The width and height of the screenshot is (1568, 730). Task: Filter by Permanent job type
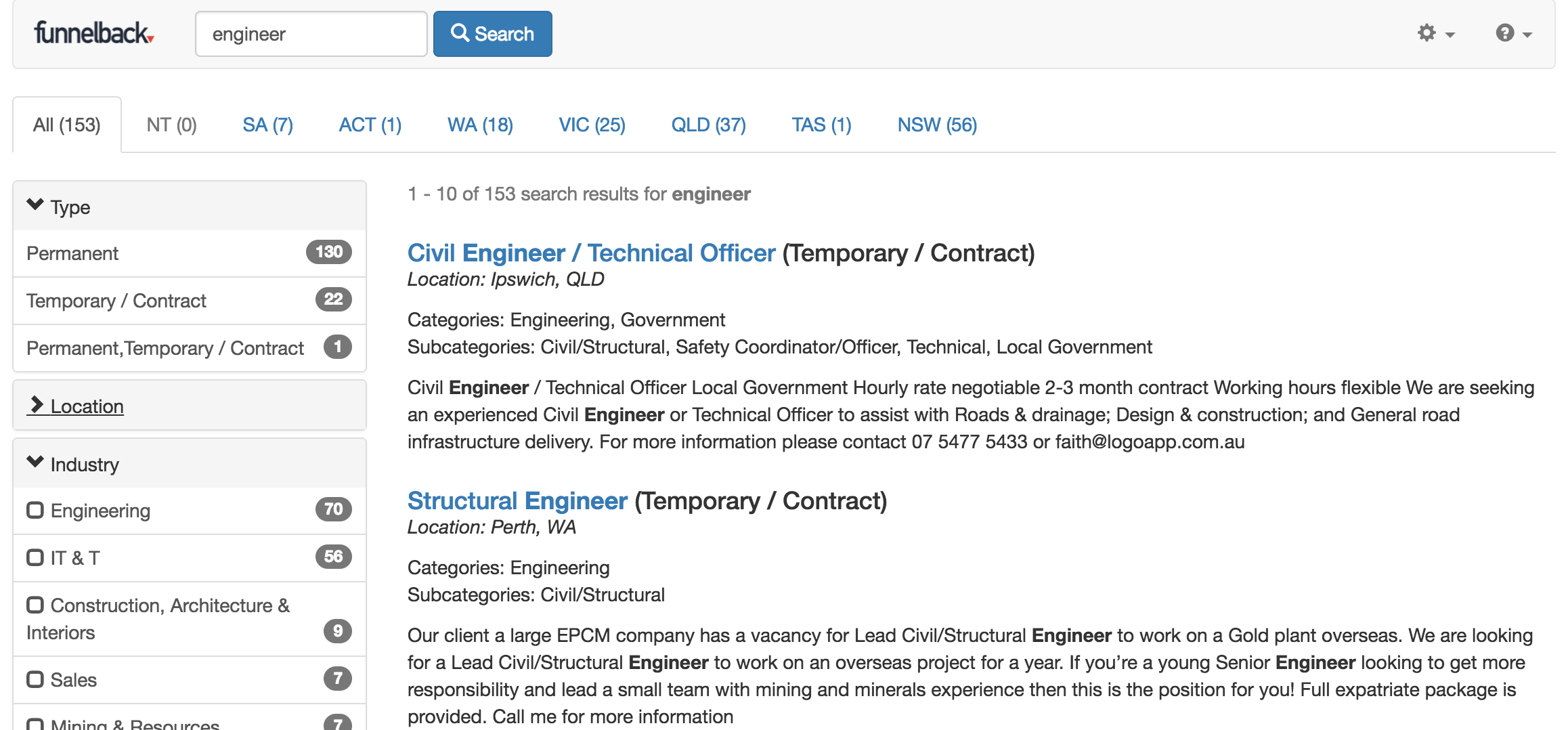click(x=72, y=253)
